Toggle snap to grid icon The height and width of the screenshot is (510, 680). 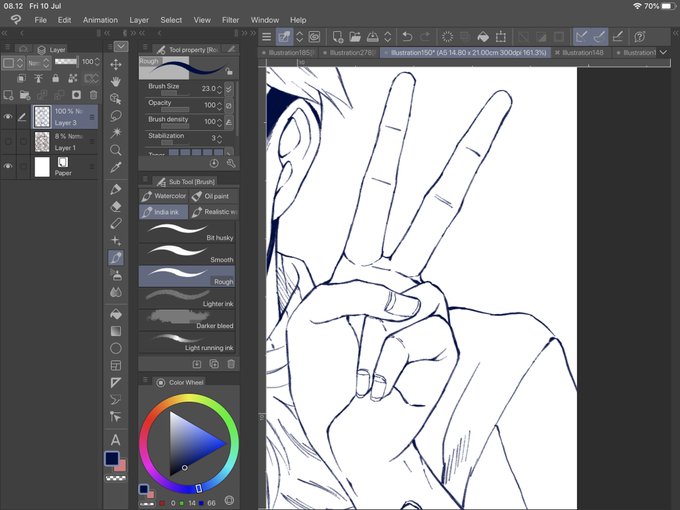click(x=617, y=37)
